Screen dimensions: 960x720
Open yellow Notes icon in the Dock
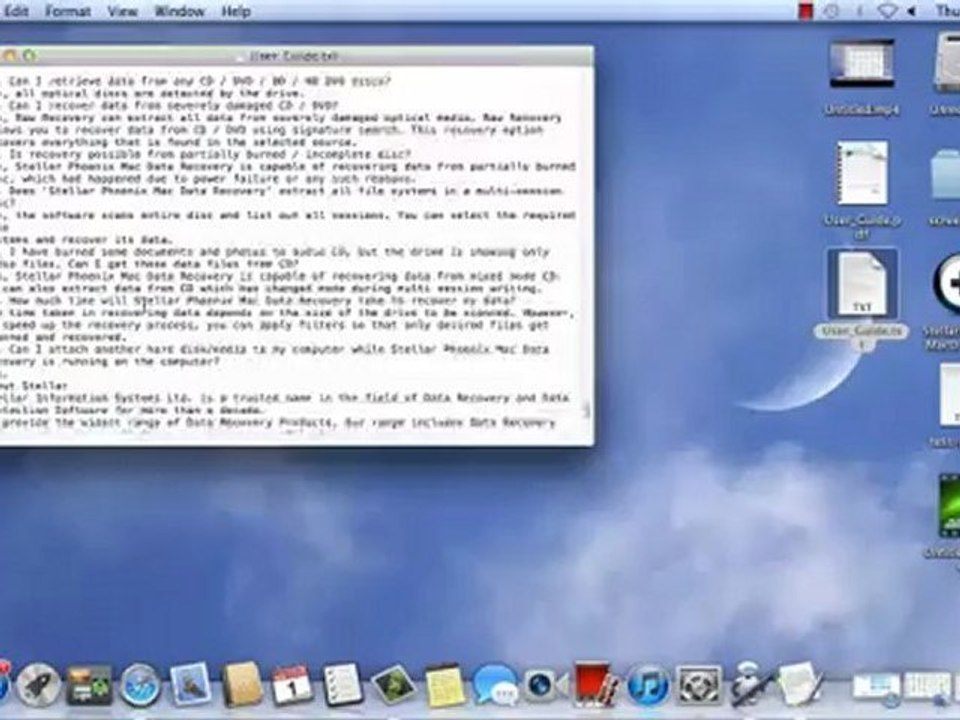point(444,684)
